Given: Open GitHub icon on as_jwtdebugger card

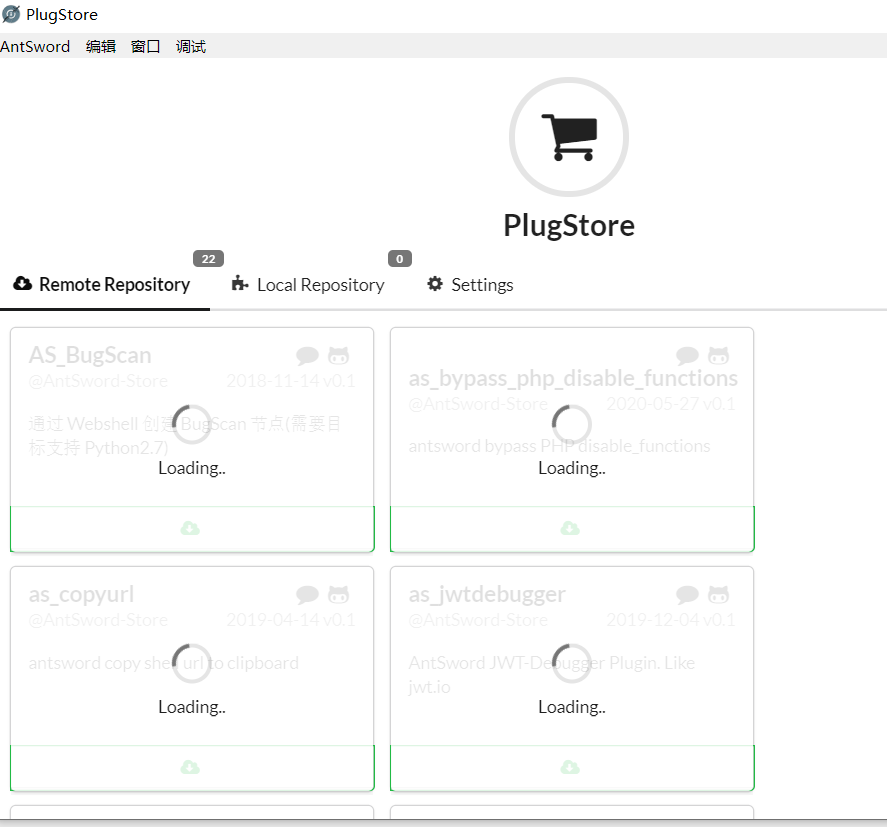Looking at the screenshot, I should (718, 595).
